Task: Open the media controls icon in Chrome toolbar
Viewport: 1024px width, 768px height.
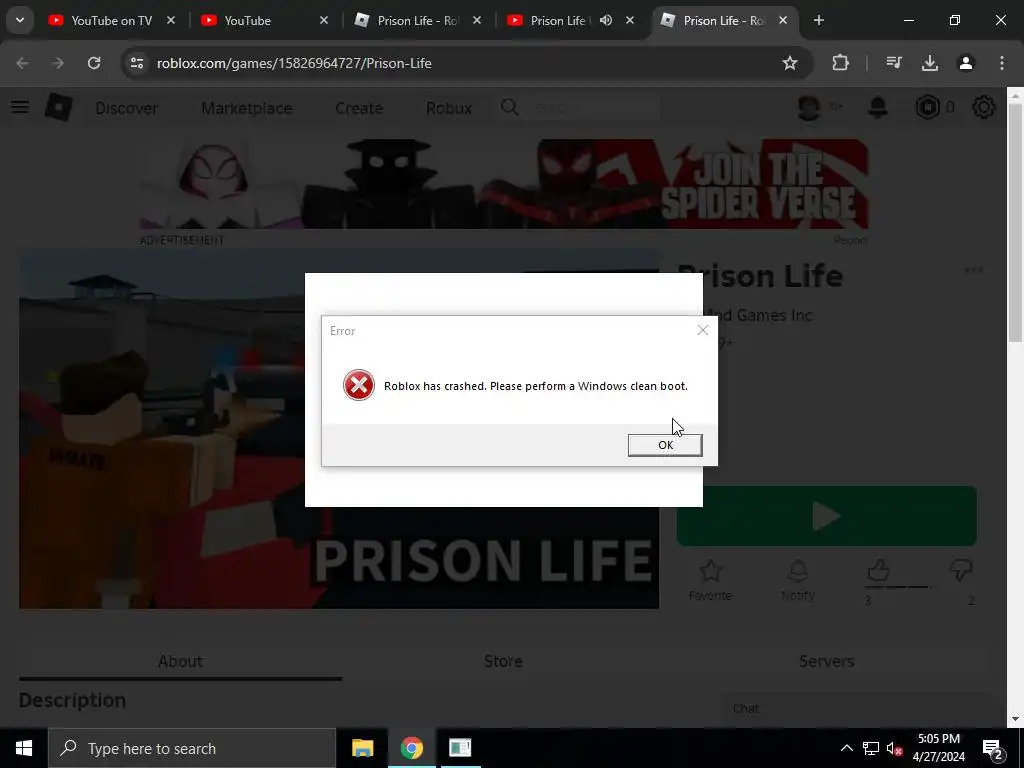Action: pos(893,63)
